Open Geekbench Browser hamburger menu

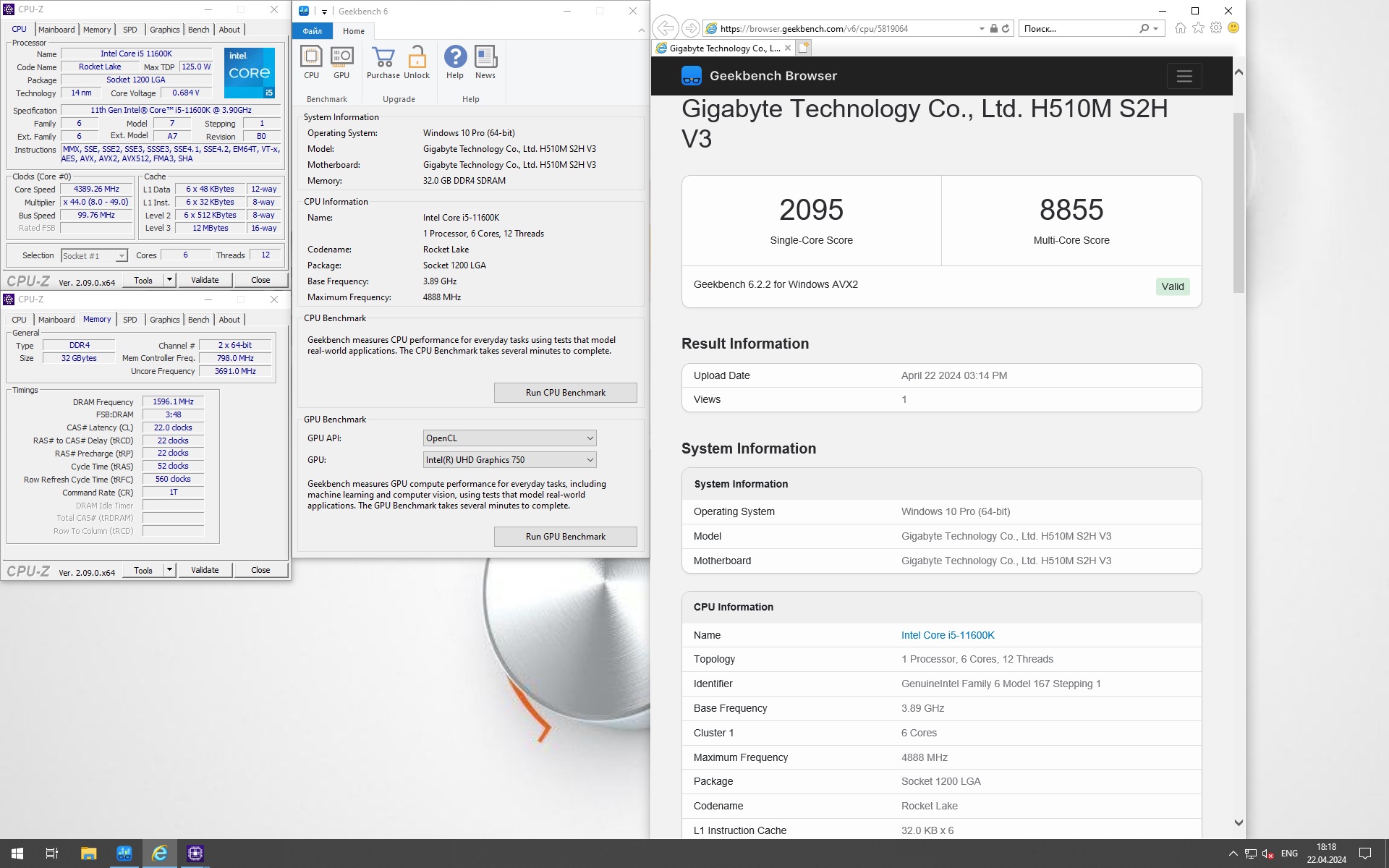1184,76
